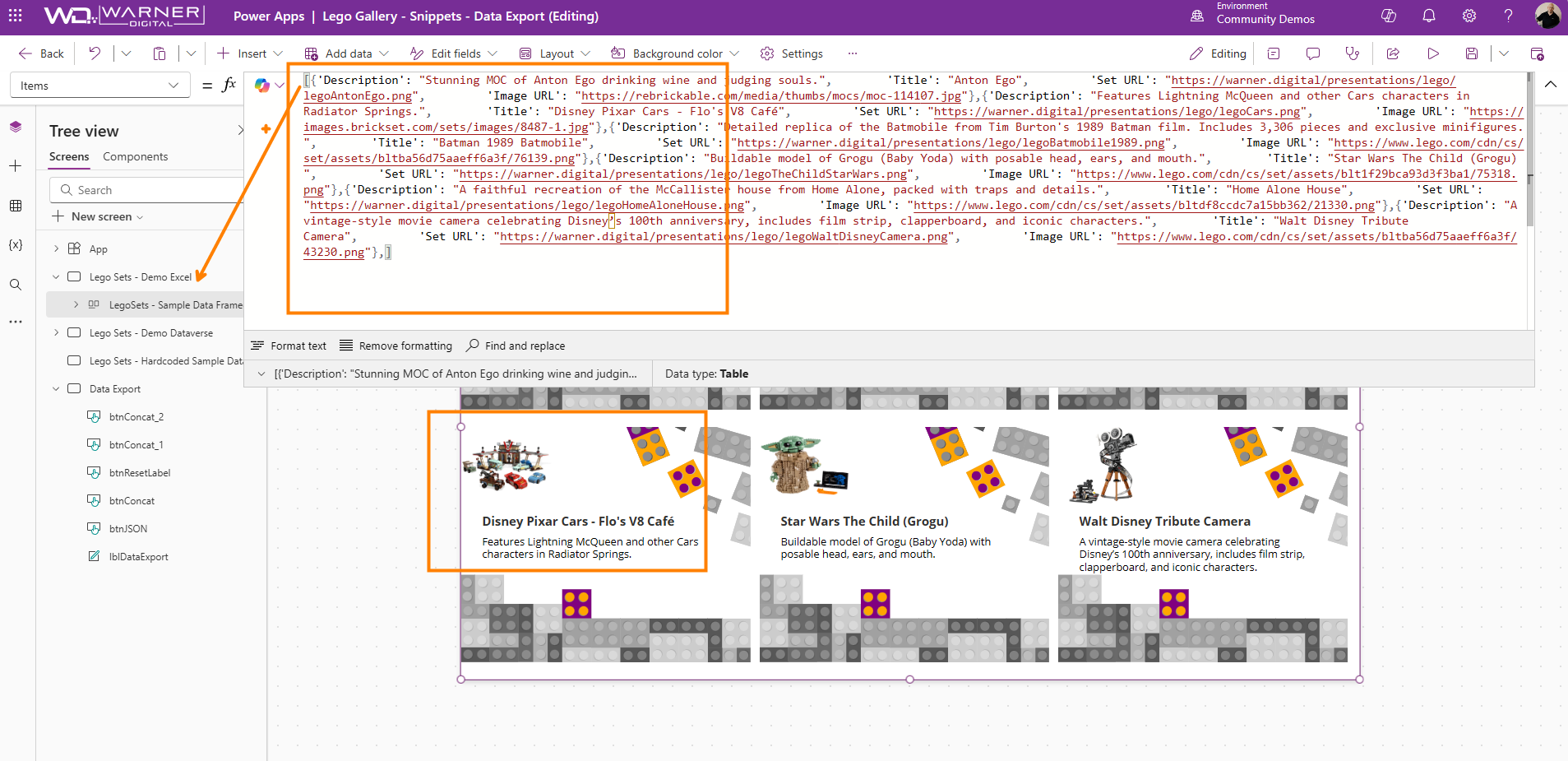This screenshot has width=1568, height=761.
Task: Click the tree view Search field
Action: tap(146, 190)
